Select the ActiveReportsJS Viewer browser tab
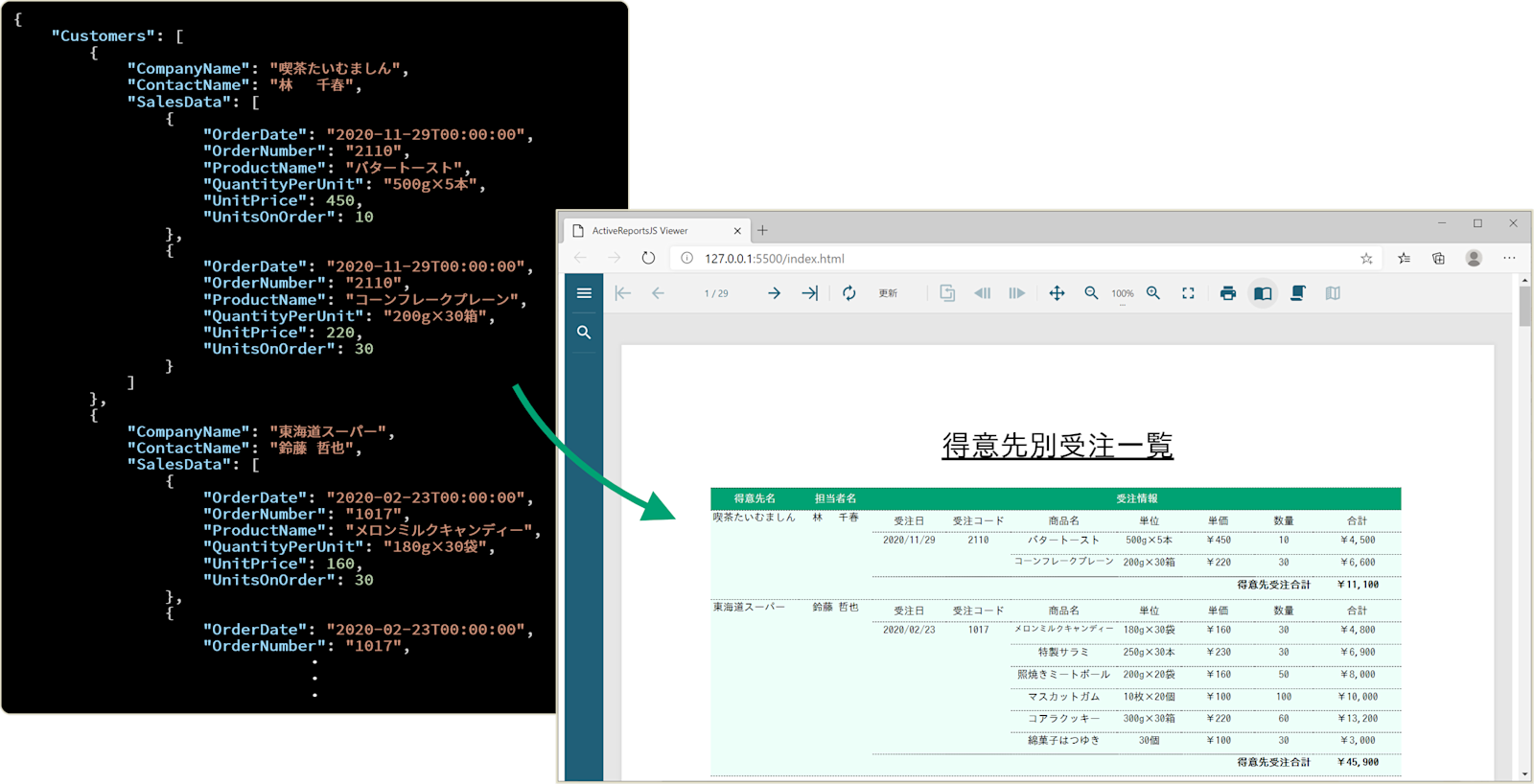Image resolution: width=1534 pixels, height=784 pixels. pos(657,231)
